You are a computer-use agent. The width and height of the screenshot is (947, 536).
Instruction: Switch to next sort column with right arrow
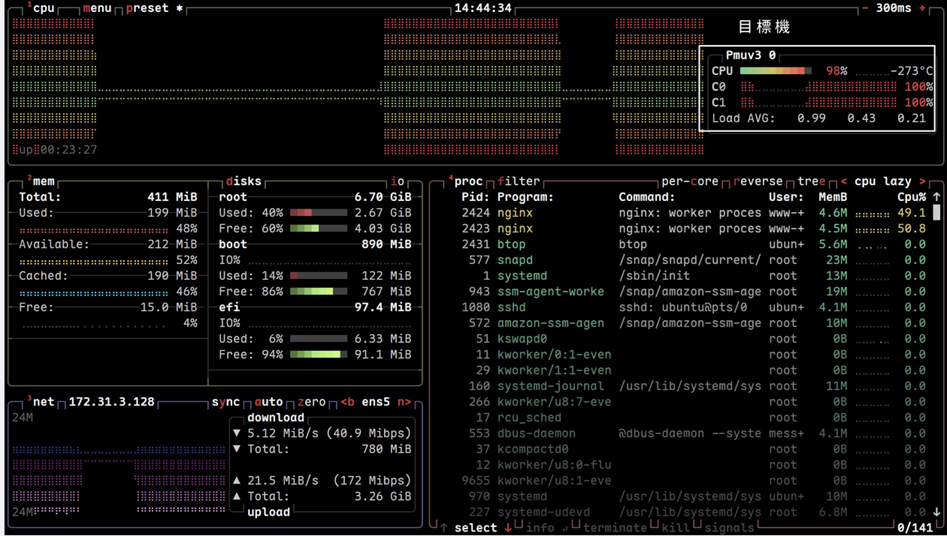click(x=922, y=181)
